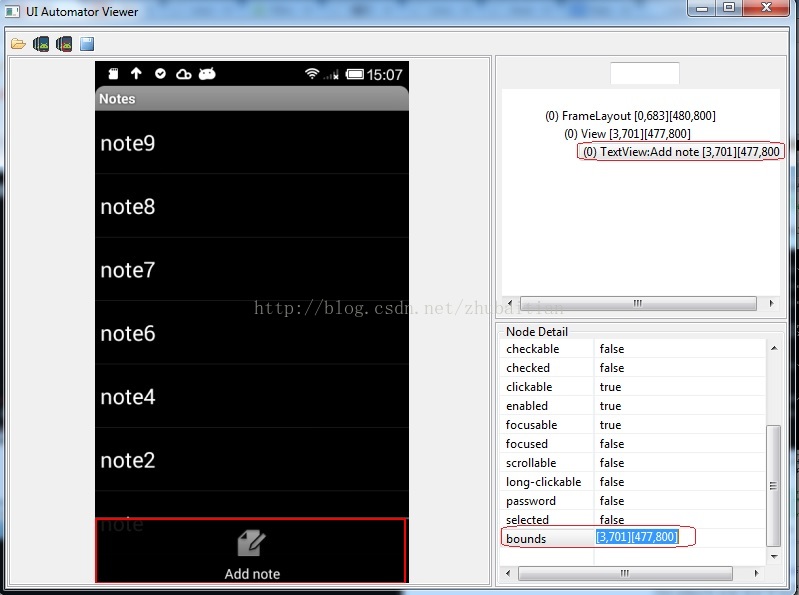The height and width of the screenshot is (595, 799).
Task: Click the Node Detail scroll down arrow
Action: pyautogui.click(x=774, y=557)
